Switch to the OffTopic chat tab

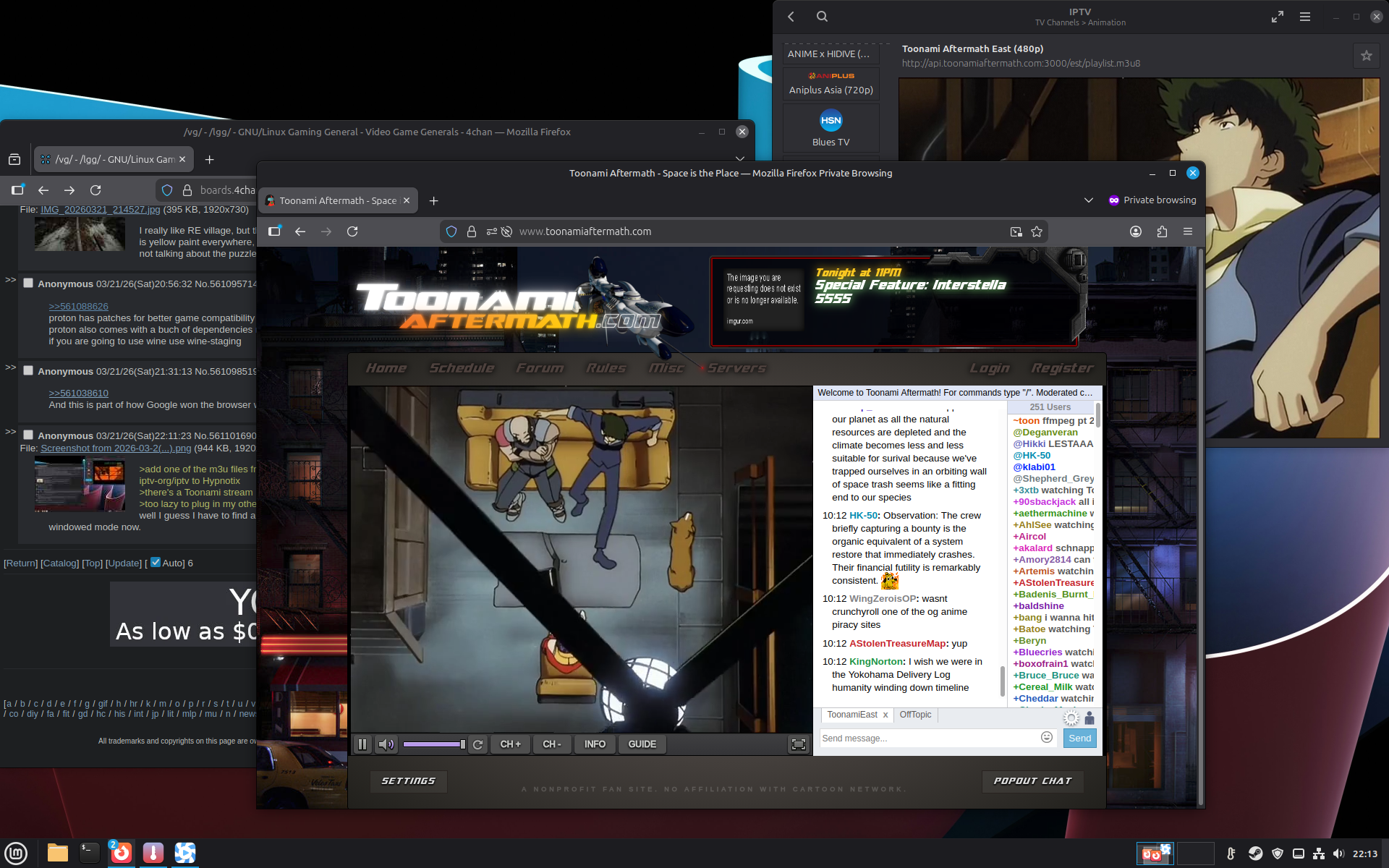pos(915,715)
